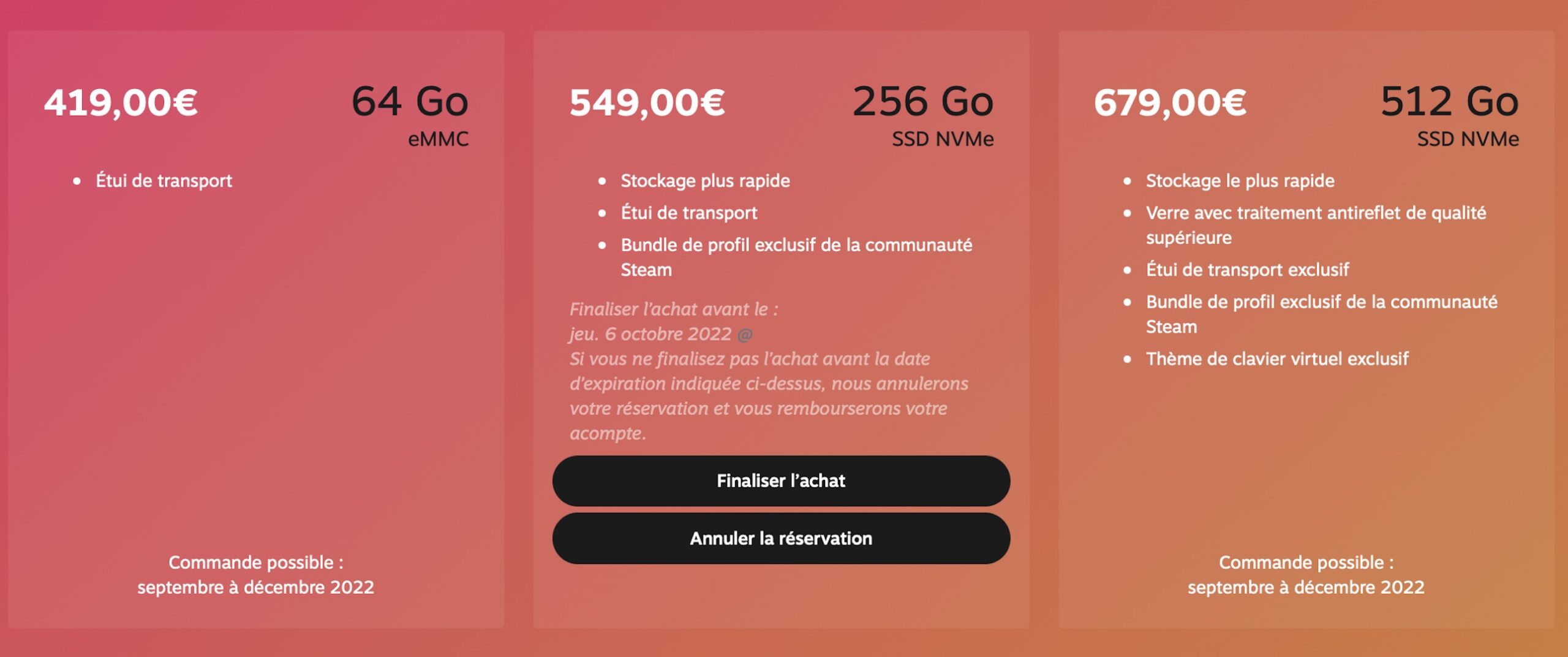Click the Finaliser l'achat button
This screenshot has width=1568, height=657.
(x=781, y=480)
